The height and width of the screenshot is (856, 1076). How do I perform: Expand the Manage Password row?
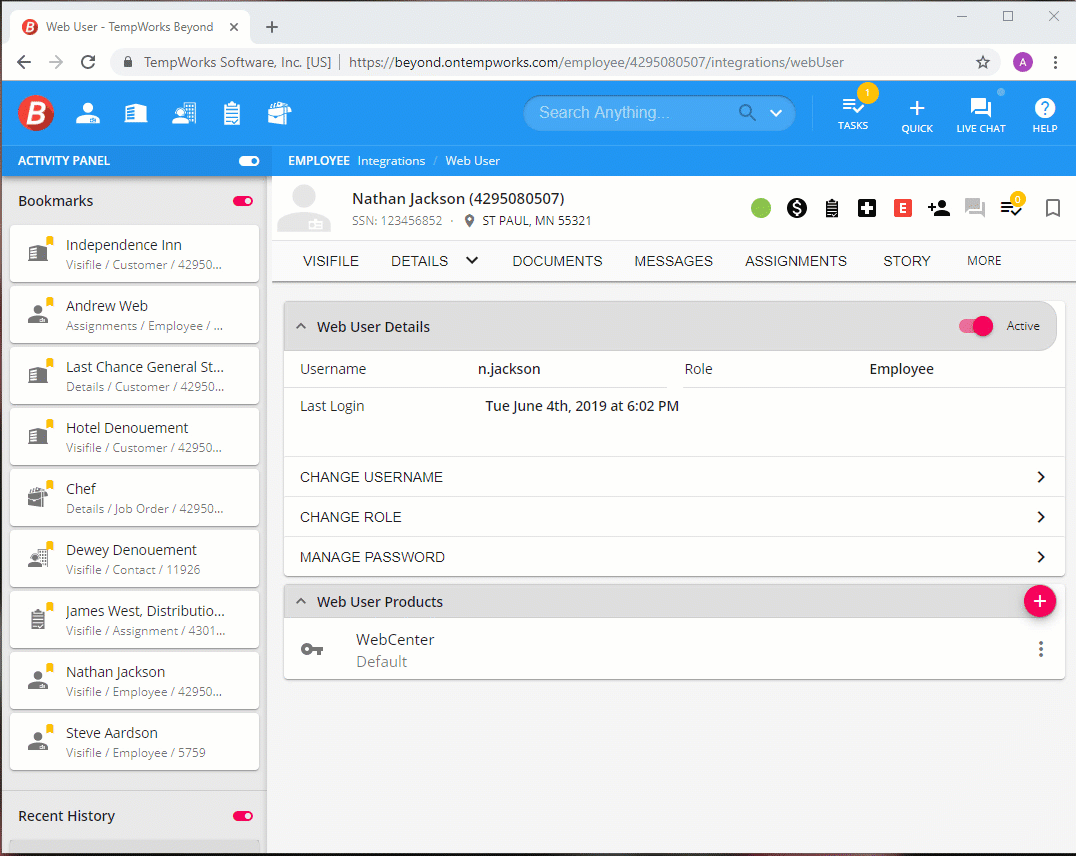(x=674, y=557)
